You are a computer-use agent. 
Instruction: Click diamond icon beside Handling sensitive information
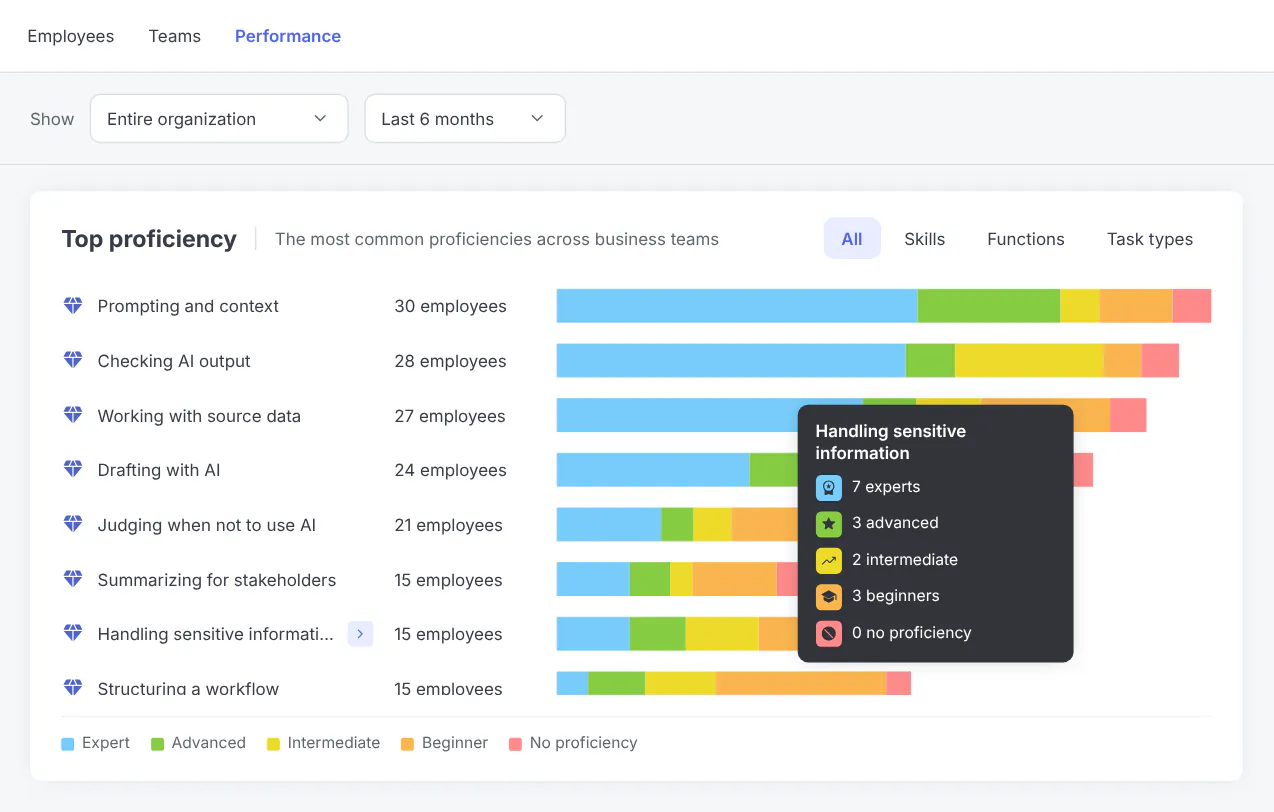tap(73, 633)
